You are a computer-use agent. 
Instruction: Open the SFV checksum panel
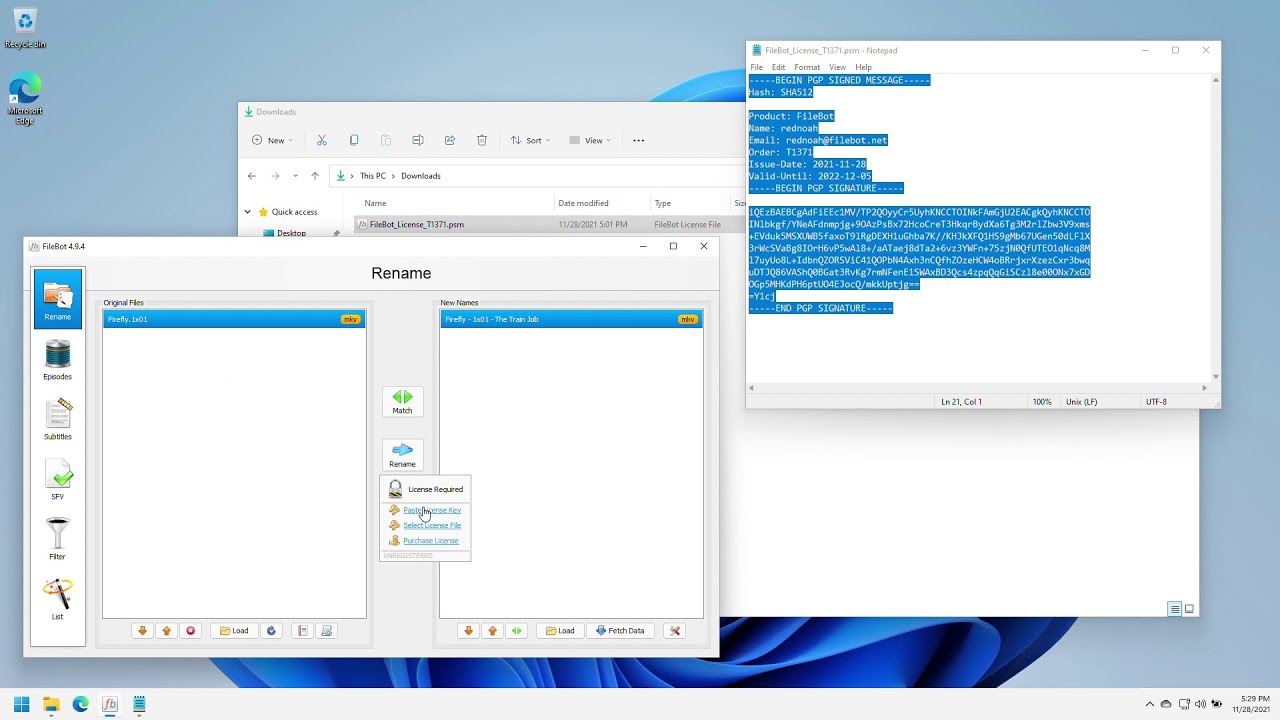pos(57,480)
